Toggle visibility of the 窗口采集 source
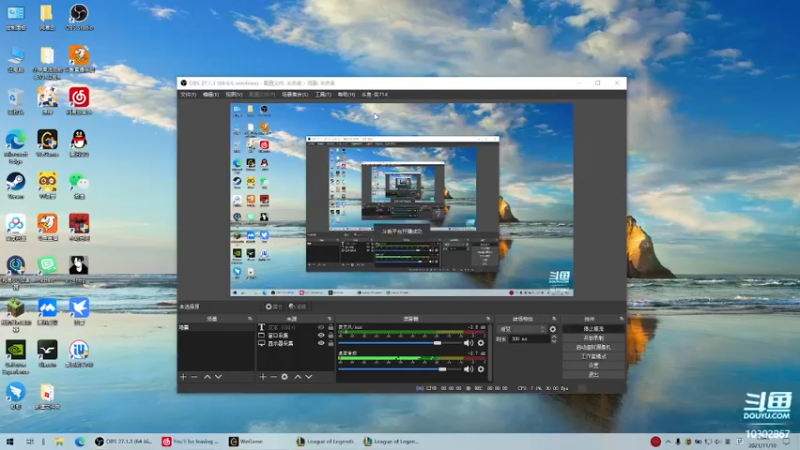Screen dimensions: 800x450 click(321, 335)
